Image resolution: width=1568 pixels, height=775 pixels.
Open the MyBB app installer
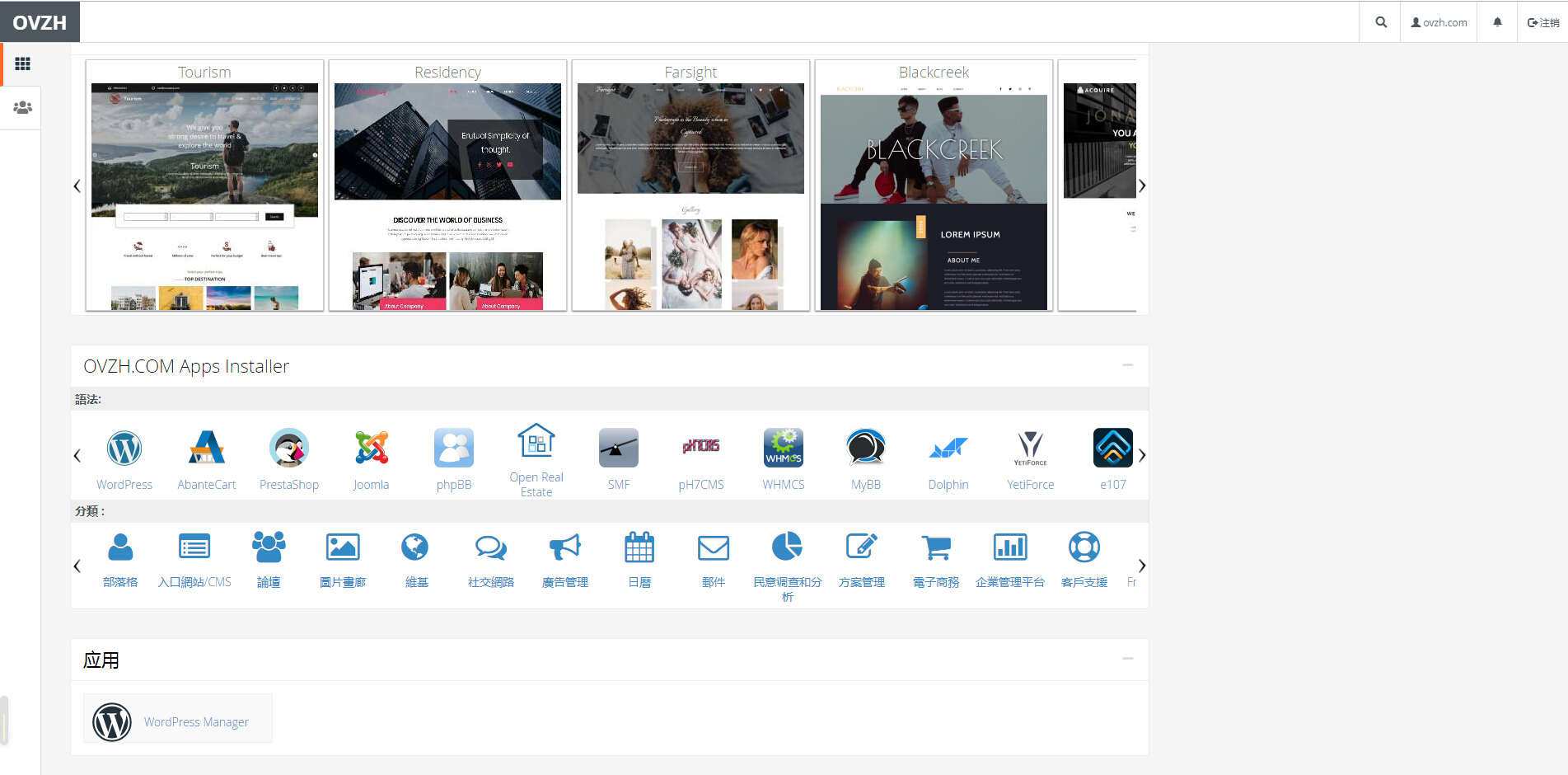[866, 449]
